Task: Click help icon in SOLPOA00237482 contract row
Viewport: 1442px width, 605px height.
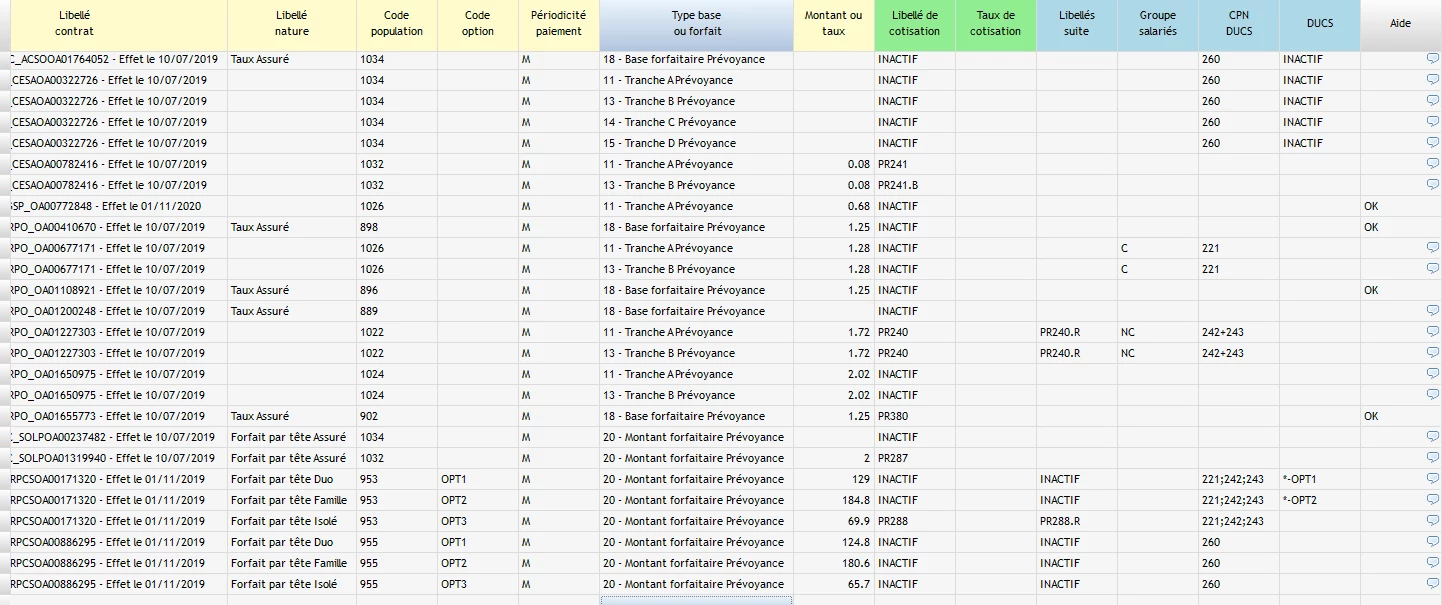Action: click(1433, 437)
